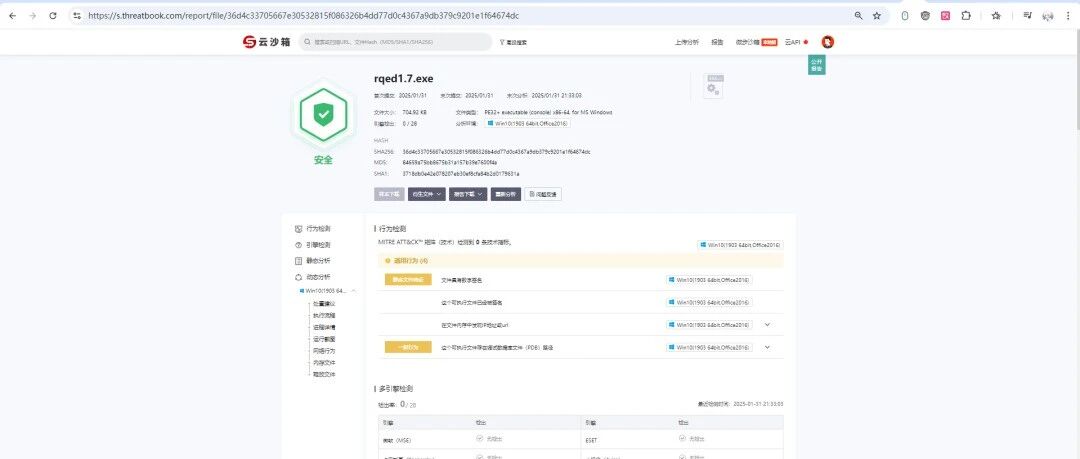Click the MD5 hash value

click(449, 163)
